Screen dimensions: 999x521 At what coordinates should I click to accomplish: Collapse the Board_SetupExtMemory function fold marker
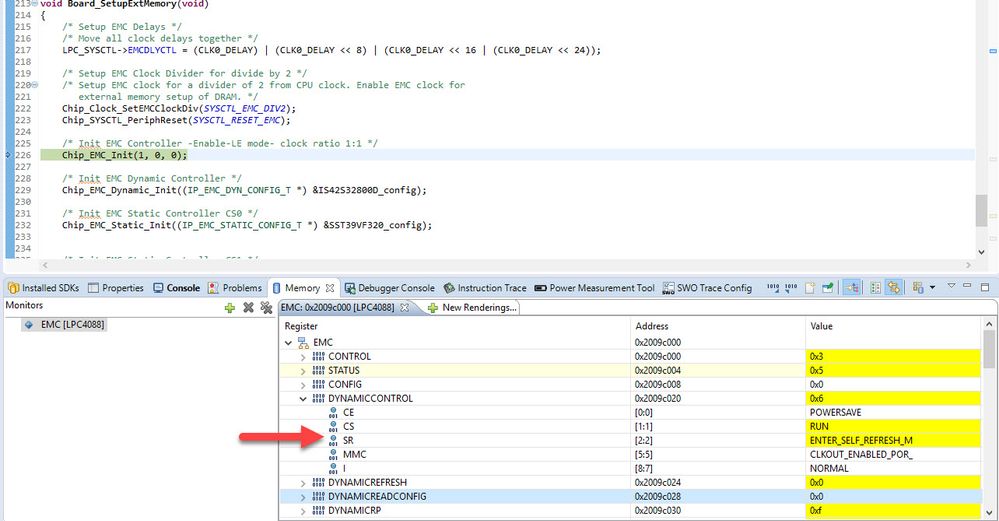tap(34, 4)
